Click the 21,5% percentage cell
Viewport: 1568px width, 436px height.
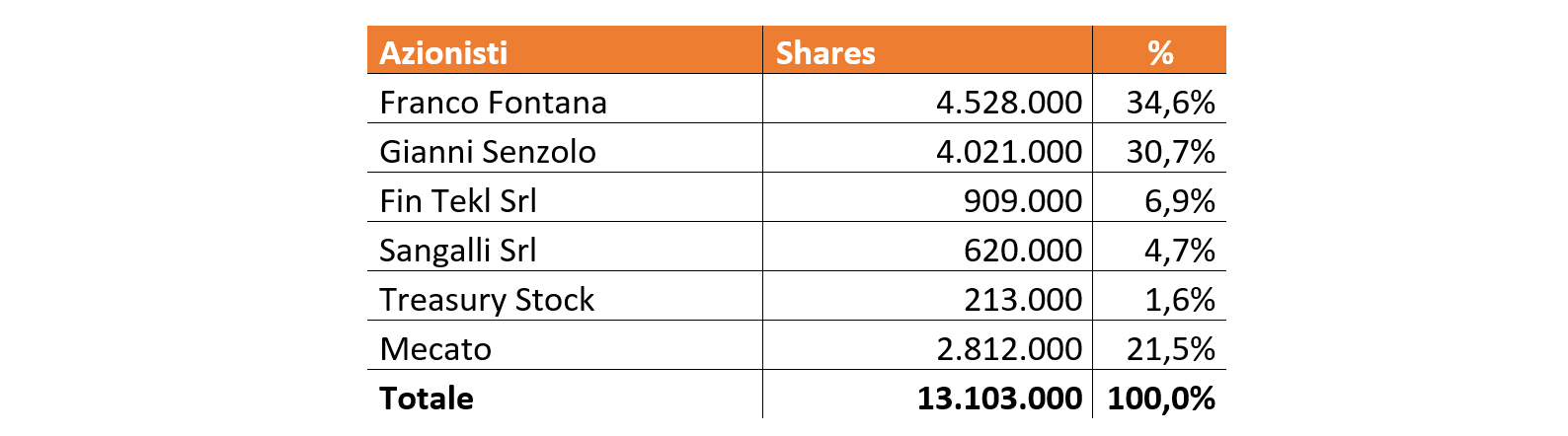pos(1159,345)
